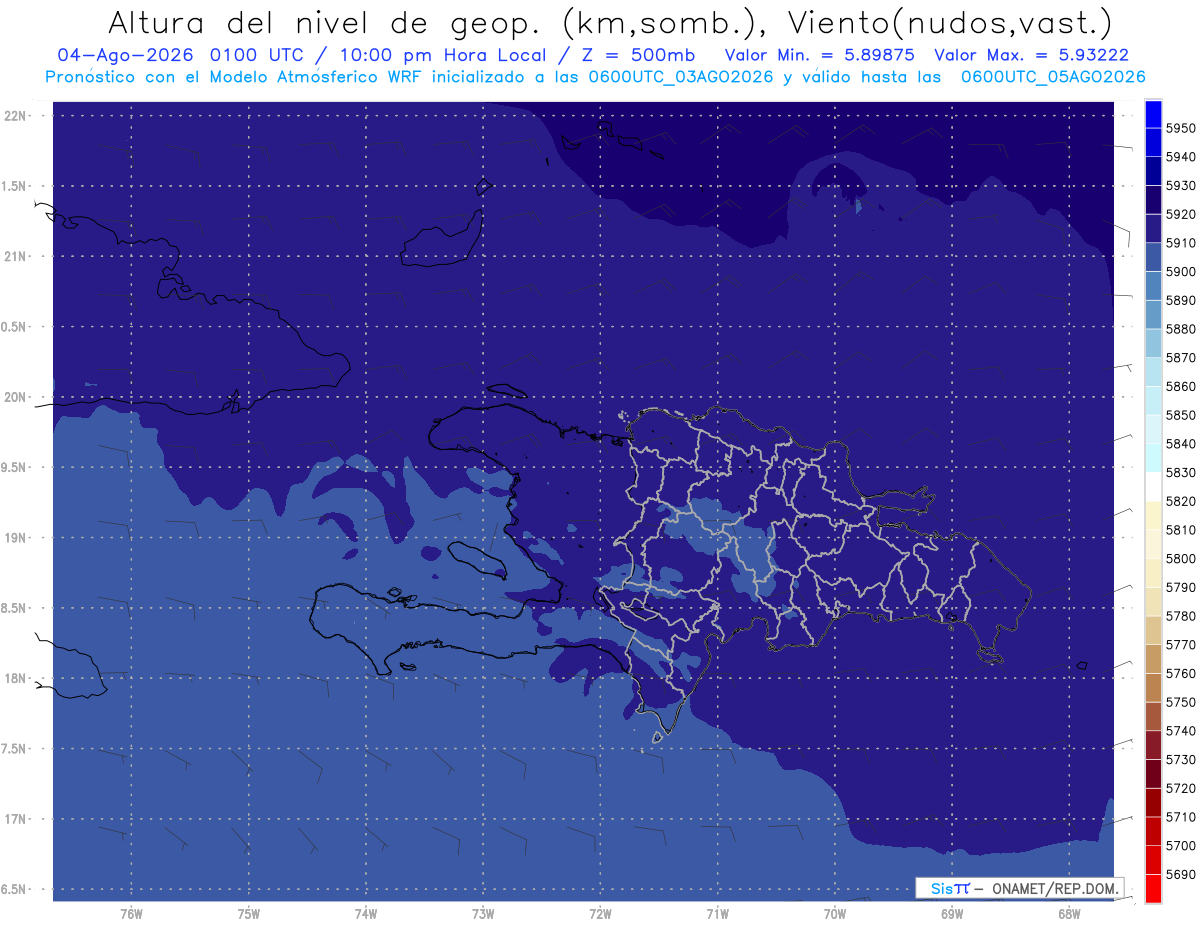The height and width of the screenshot is (927, 1200).
Task: Select the 68W longitude axis label
Action: (x=1069, y=913)
